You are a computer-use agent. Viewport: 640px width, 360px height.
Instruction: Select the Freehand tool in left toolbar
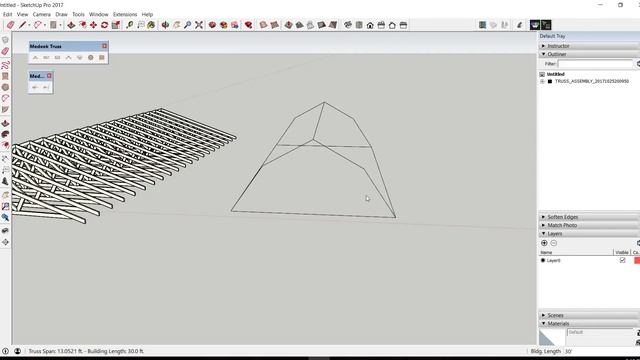click(x=5, y=65)
